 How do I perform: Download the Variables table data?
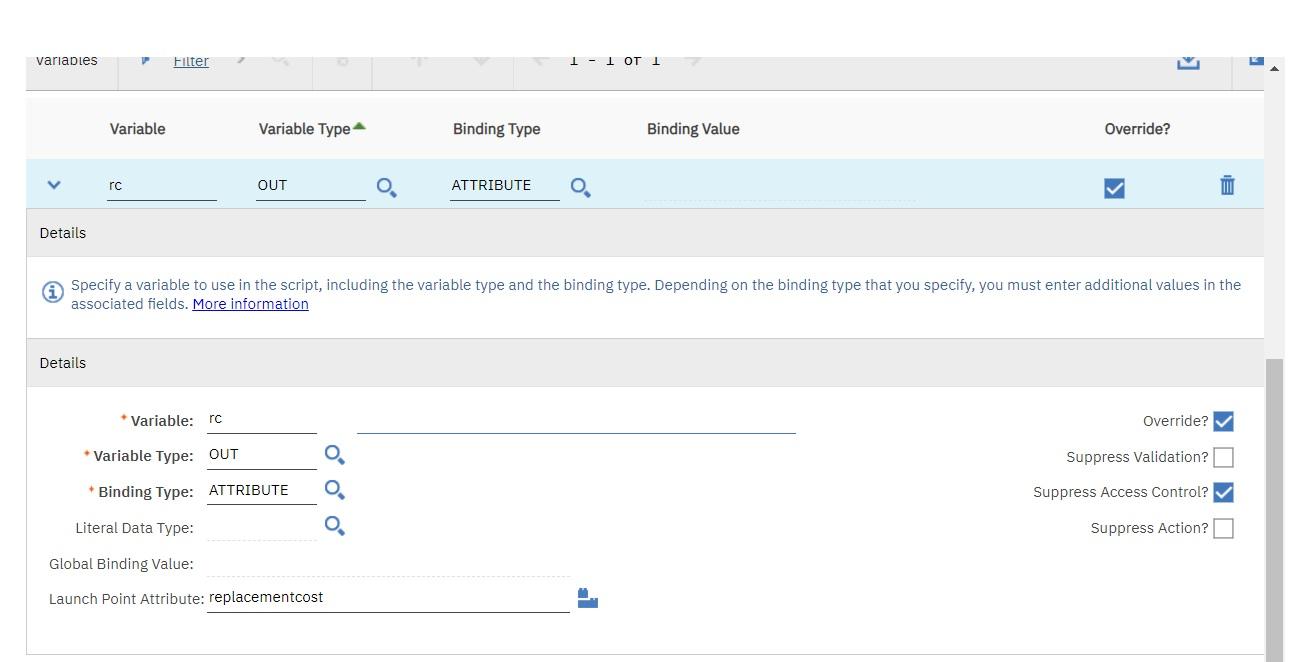[1187, 60]
